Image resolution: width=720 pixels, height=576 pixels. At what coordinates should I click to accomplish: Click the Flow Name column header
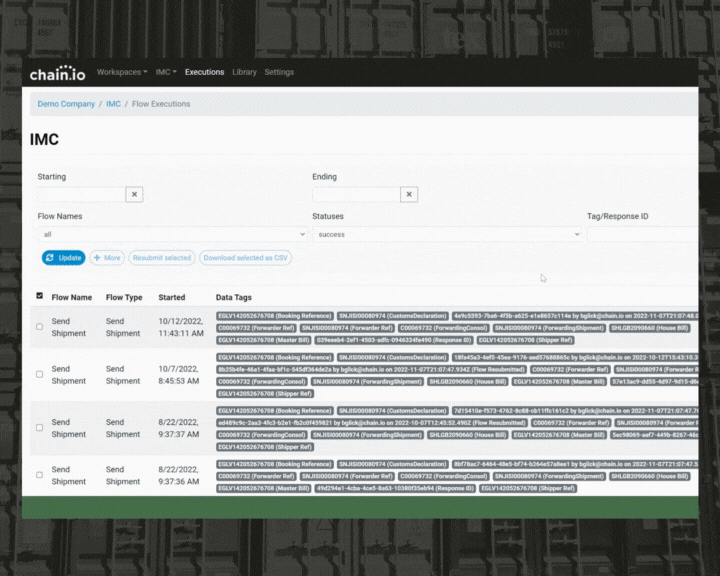72,297
